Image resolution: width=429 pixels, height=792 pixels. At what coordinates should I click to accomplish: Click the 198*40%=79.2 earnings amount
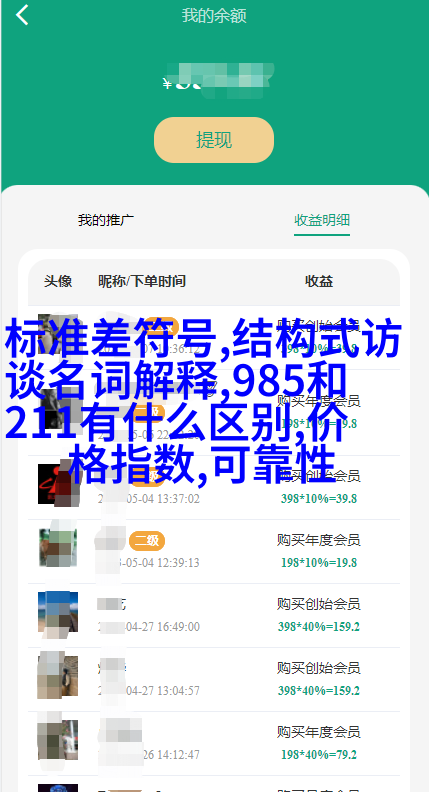pyautogui.click(x=319, y=755)
